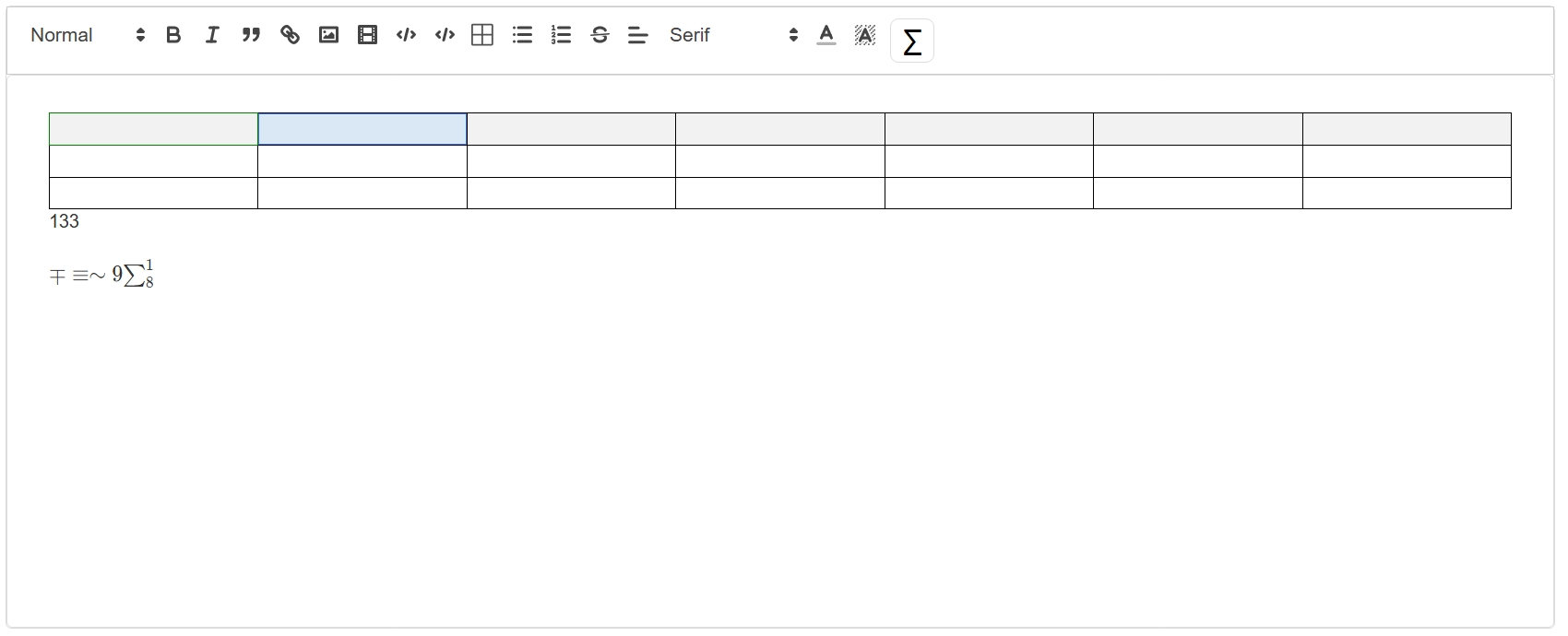Viewport: 1568px width, 636px height.
Task: Create a numbered list
Action: [x=561, y=35]
